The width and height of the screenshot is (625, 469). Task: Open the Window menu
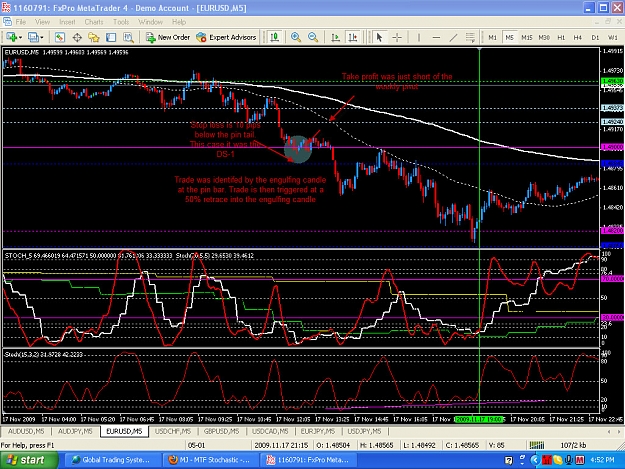[x=150, y=22]
